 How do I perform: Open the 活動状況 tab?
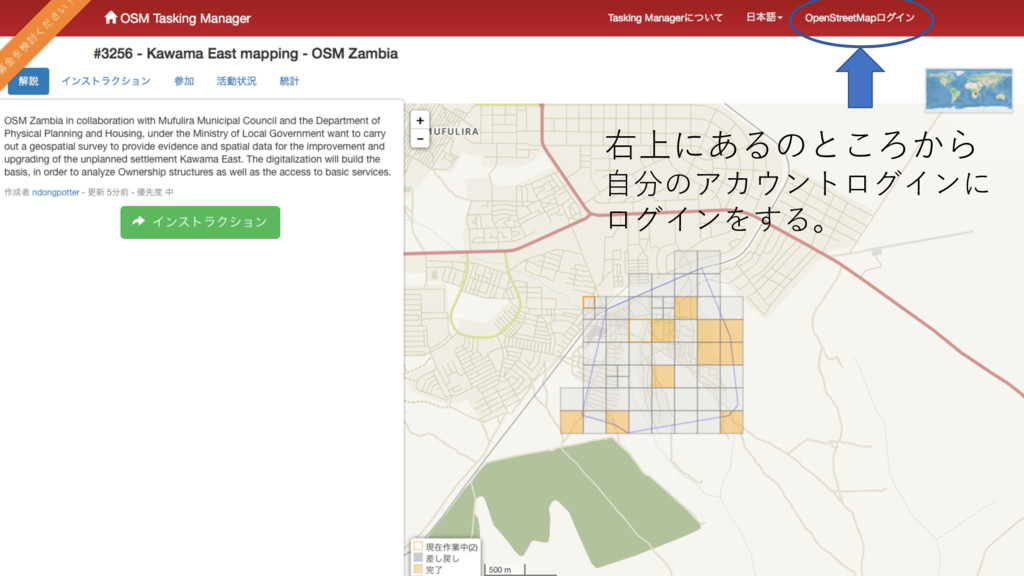pyautogui.click(x=236, y=81)
